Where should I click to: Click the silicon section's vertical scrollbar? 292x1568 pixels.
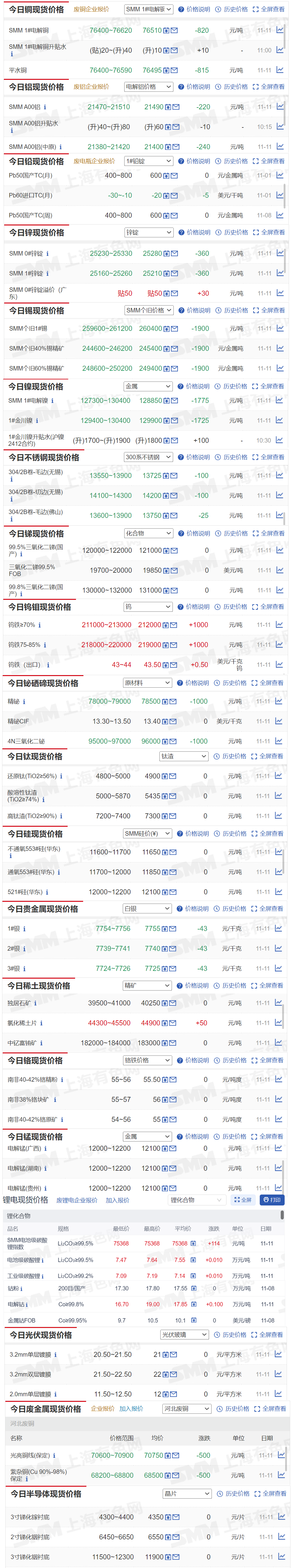(x=283, y=861)
